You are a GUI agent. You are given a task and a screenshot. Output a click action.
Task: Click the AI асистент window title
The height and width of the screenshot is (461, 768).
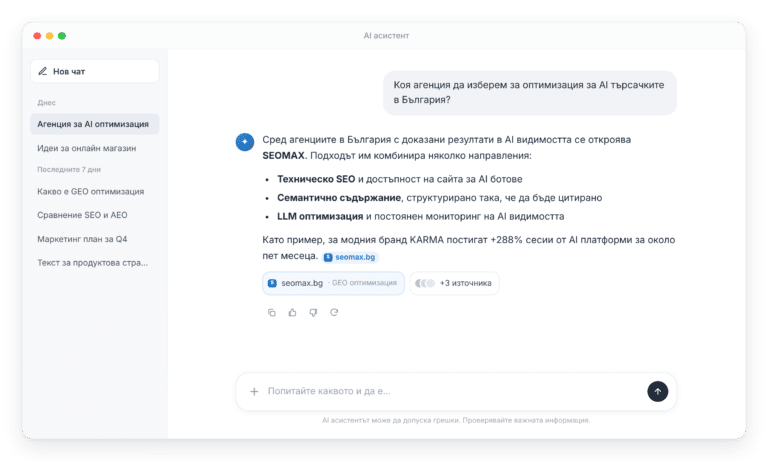386,36
